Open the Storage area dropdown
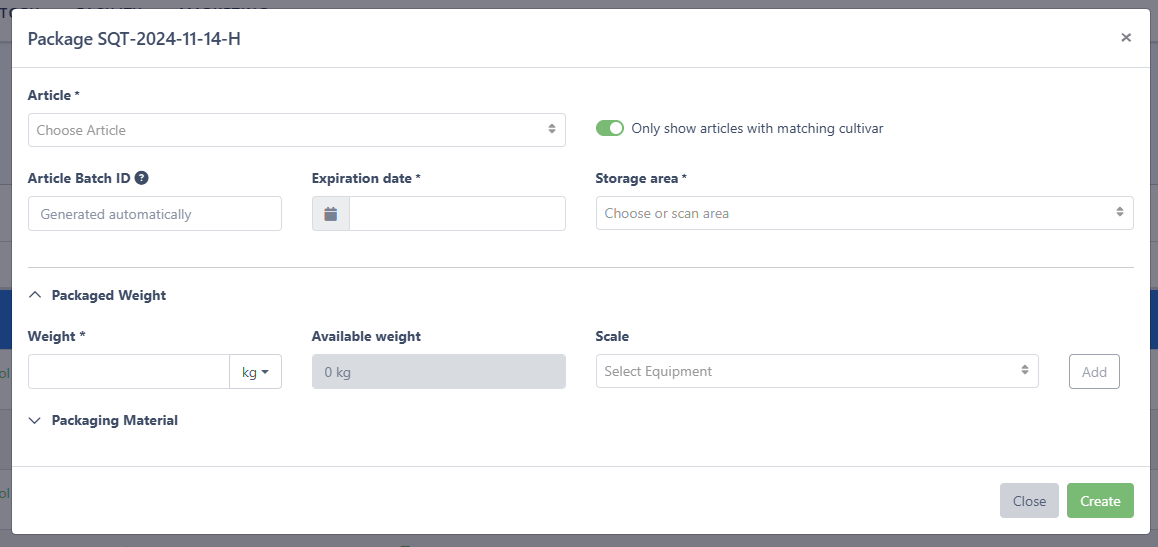Screen dimensions: 1158x547 [x=864, y=213]
